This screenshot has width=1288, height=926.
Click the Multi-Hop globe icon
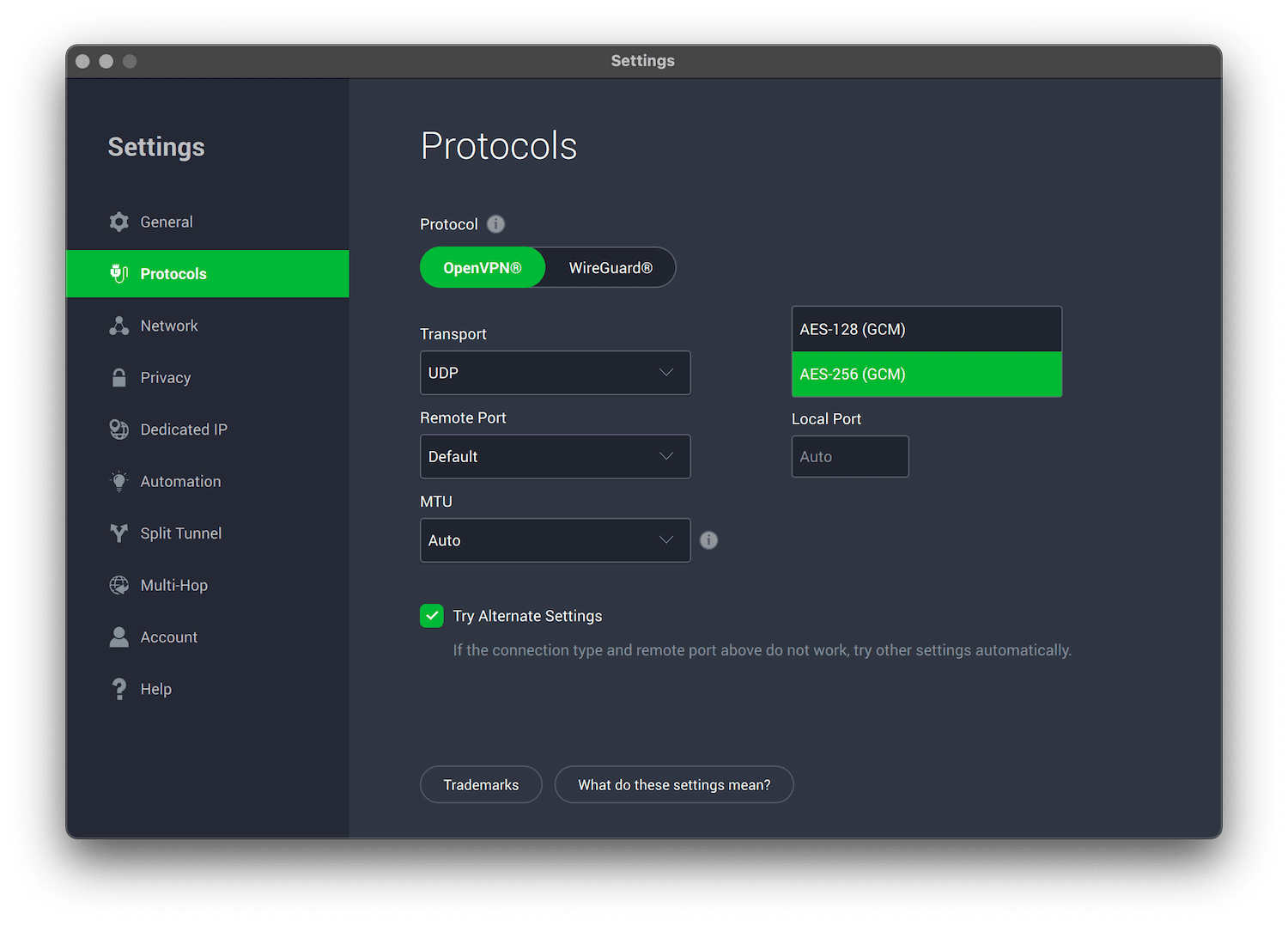tap(119, 585)
